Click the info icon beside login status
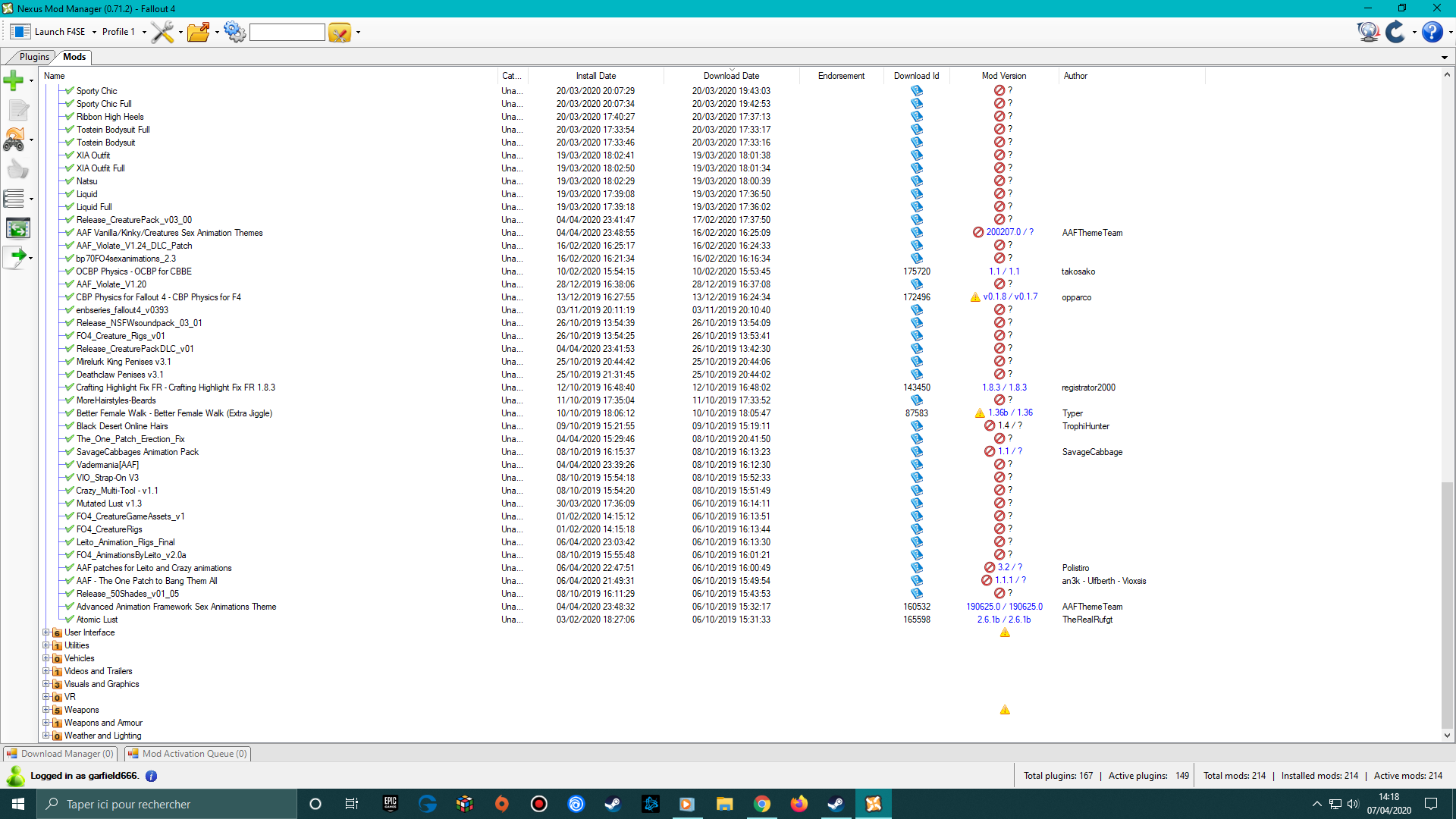Screen dimensions: 1456x819 151,776
